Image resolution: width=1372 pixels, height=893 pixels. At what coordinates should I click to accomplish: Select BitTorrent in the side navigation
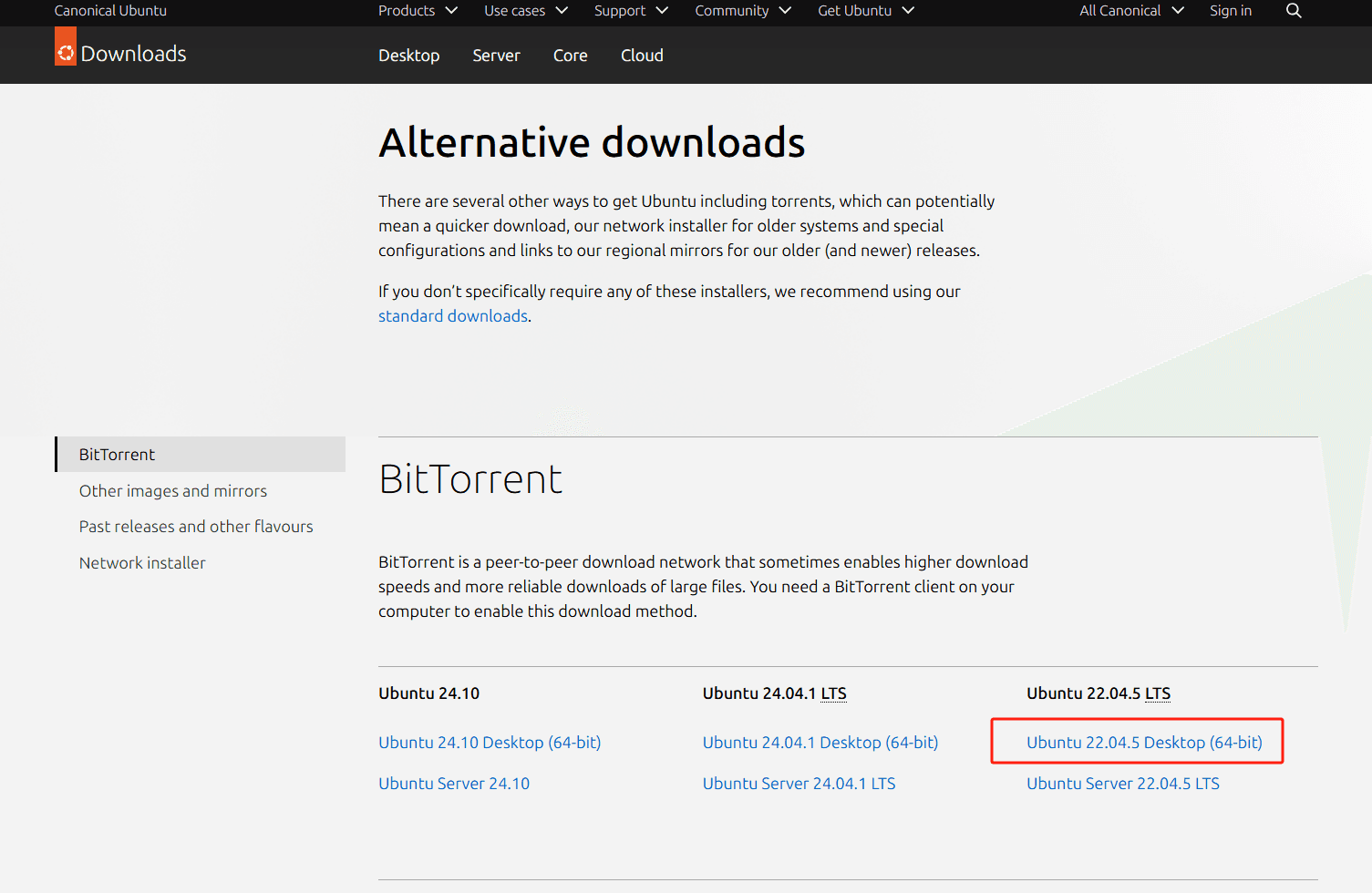click(201, 455)
